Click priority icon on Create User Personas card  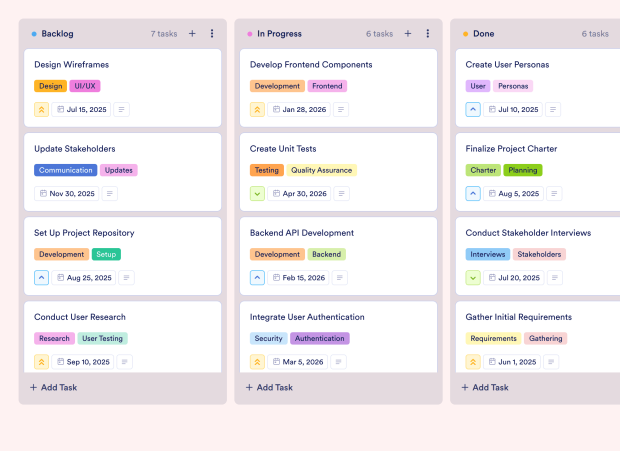click(474, 110)
